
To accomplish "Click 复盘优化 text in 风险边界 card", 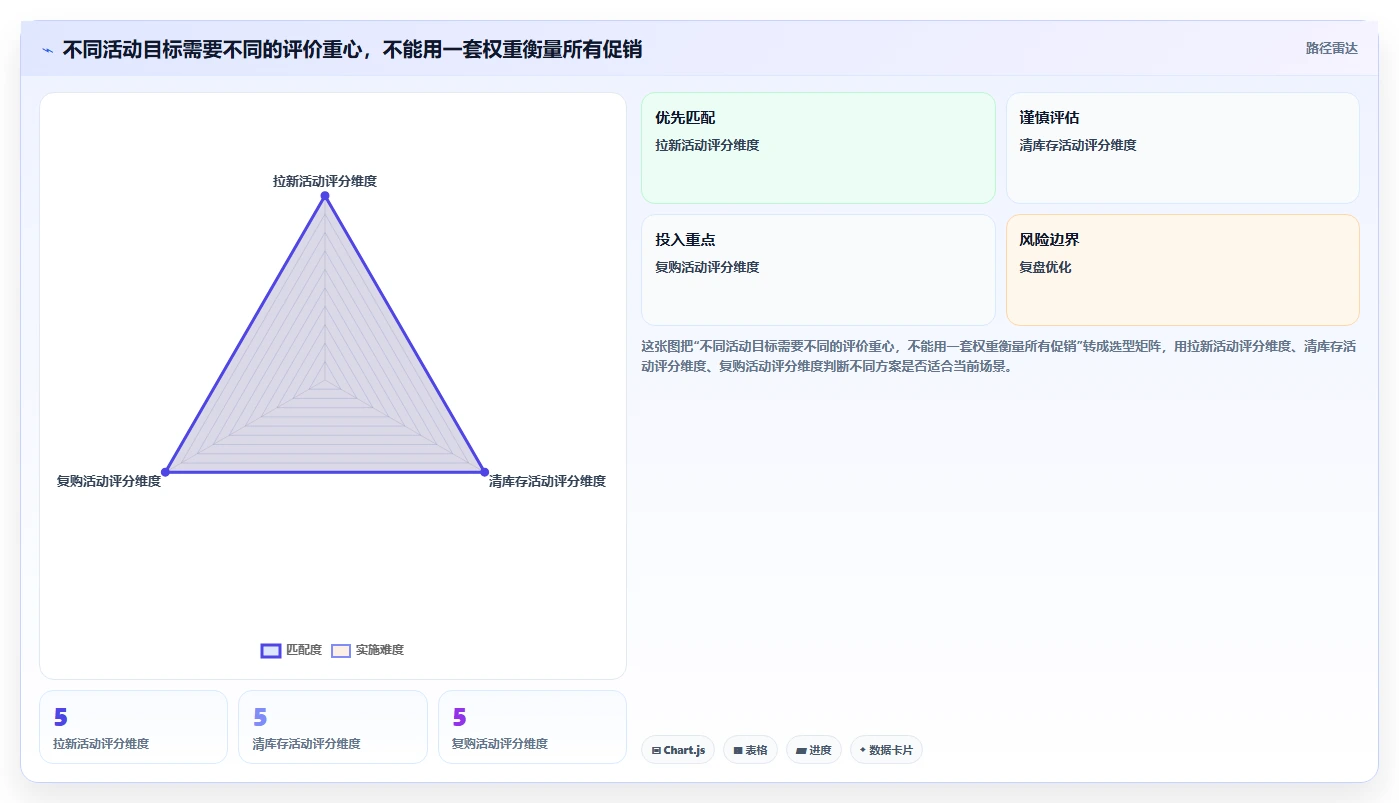I will coord(1045,267).
